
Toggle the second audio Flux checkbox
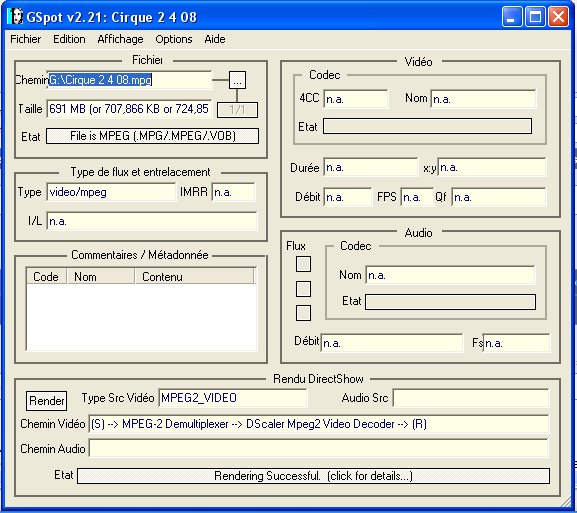303,289
